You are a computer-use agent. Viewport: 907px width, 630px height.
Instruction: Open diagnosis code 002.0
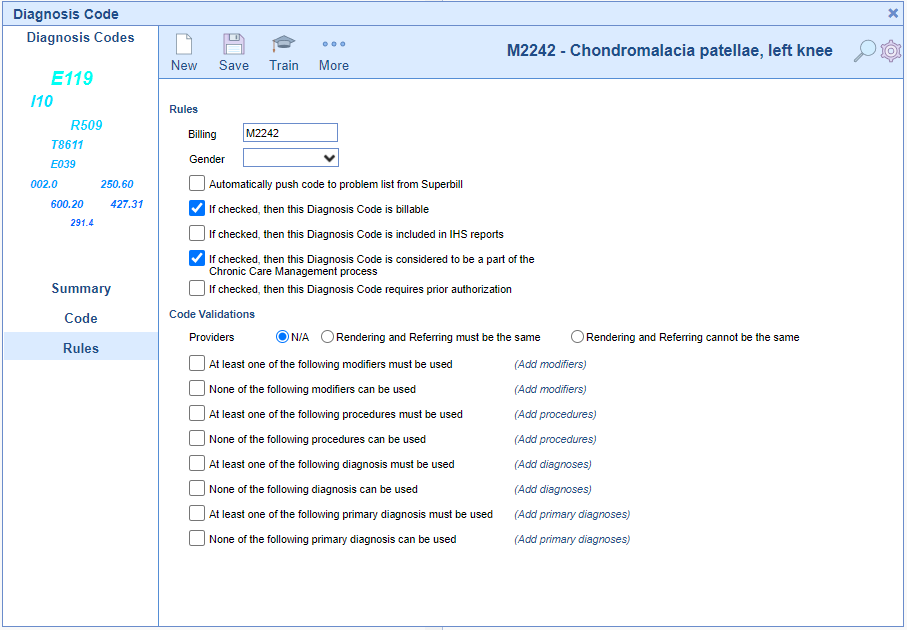coord(44,184)
